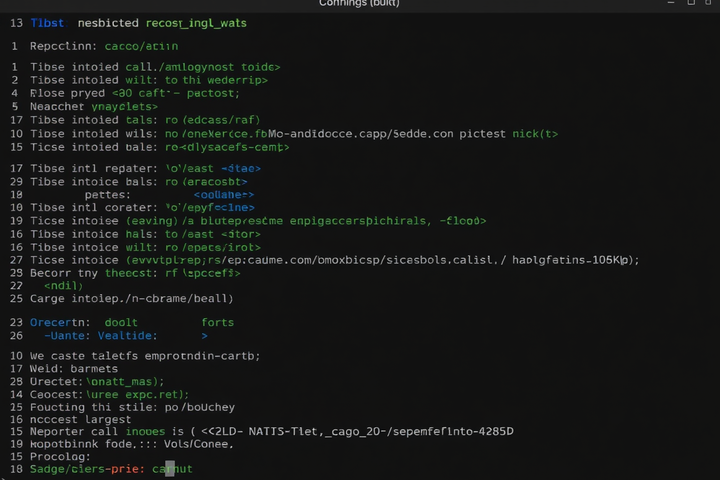Click the green '\onatt_mas);' text
The width and height of the screenshot is (720, 480).
(125, 382)
